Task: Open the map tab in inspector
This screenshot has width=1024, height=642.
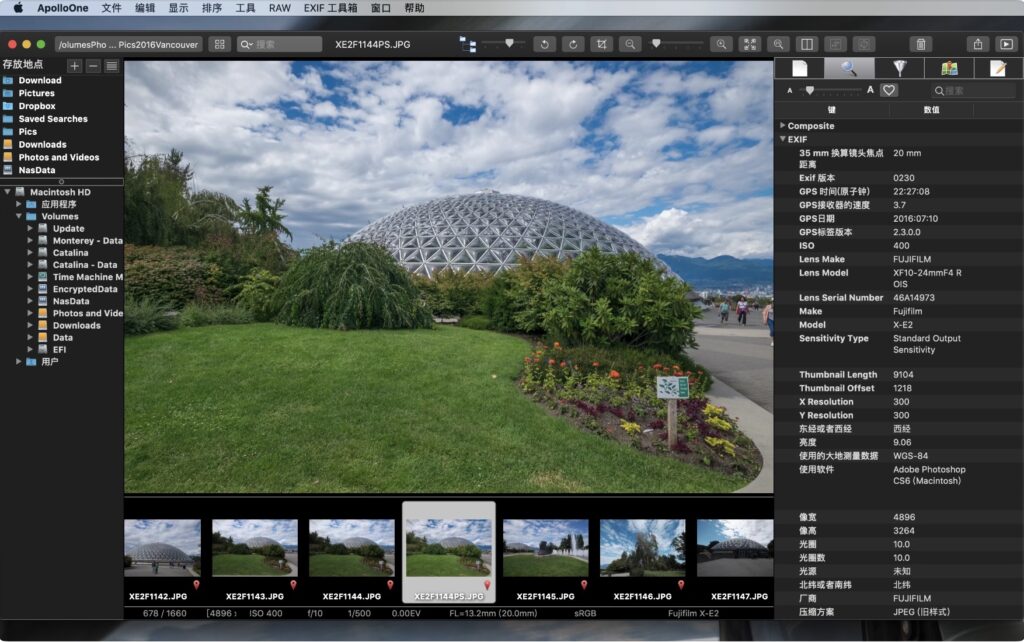Action: (x=948, y=68)
